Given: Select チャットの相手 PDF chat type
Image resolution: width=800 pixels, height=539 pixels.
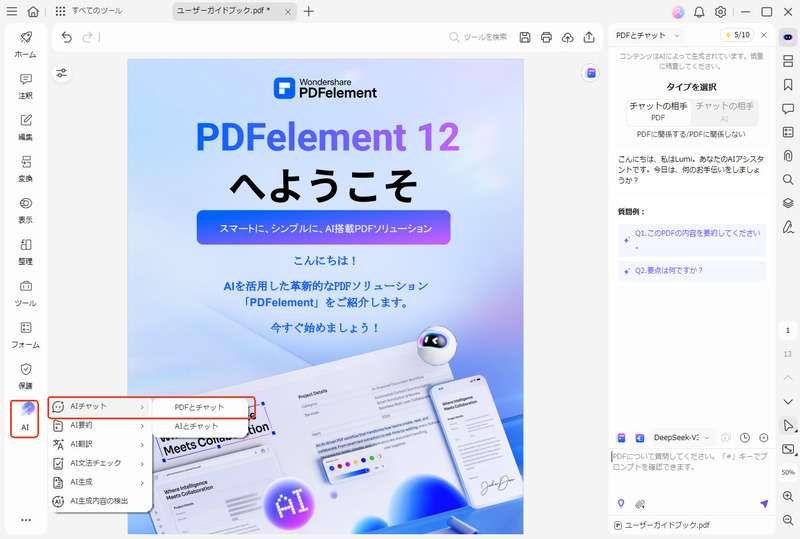Looking at the screenshot, I should coord(658,111).
